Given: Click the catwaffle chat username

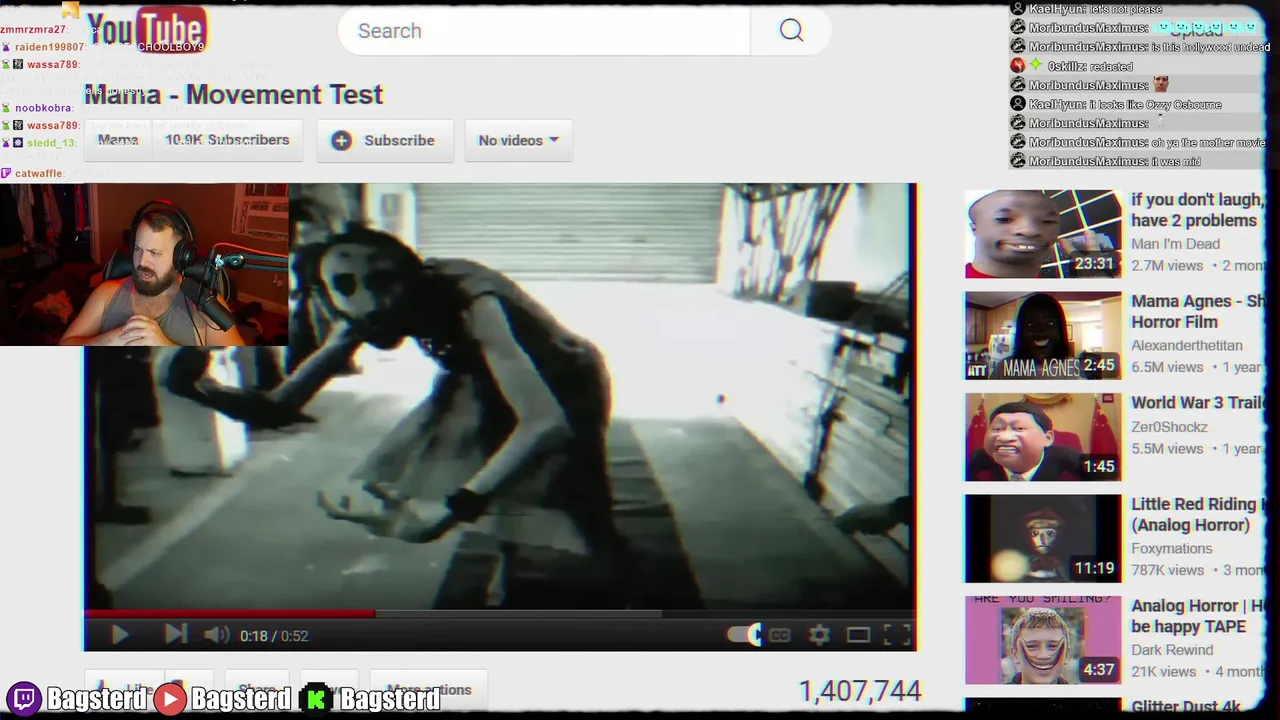Looking at the screenshot, I should (x=38, y=174).
